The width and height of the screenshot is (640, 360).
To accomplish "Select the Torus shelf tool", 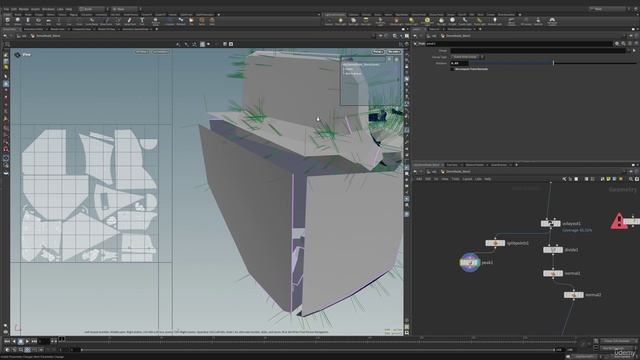I will coord(38,21).
